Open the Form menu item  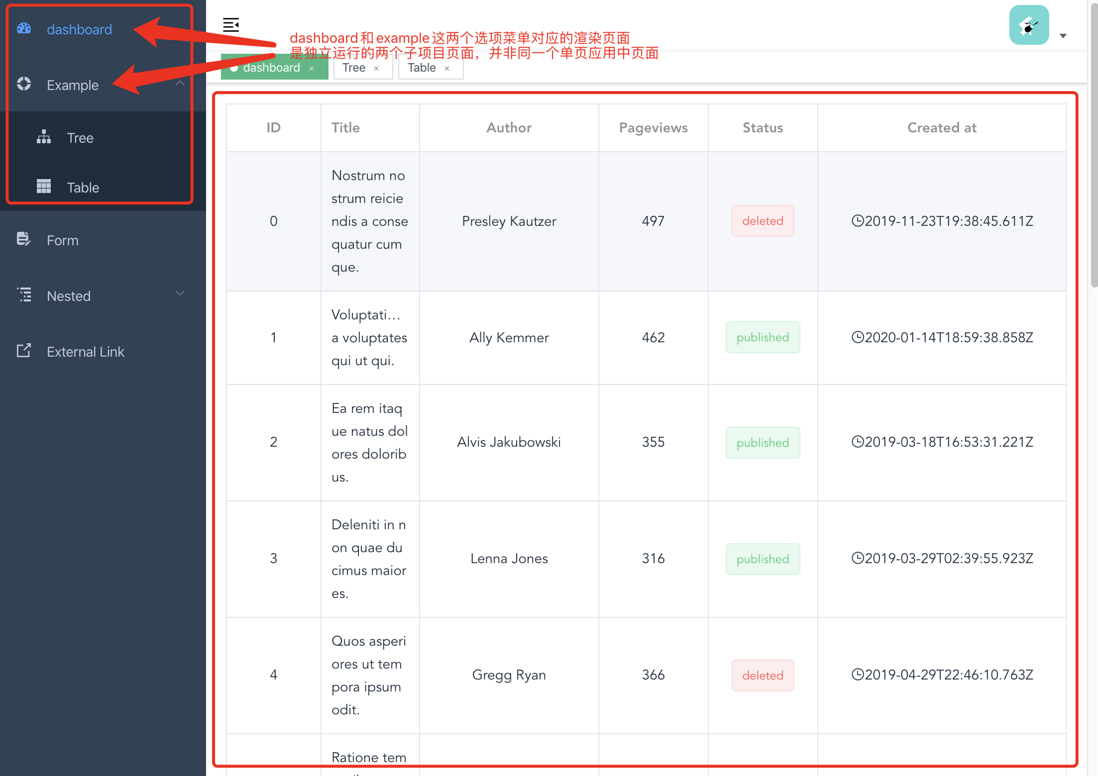(103, 240)
